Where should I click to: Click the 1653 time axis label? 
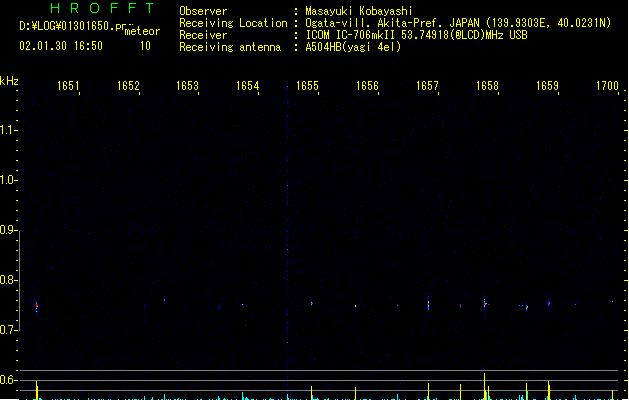(x=187, y=86)
